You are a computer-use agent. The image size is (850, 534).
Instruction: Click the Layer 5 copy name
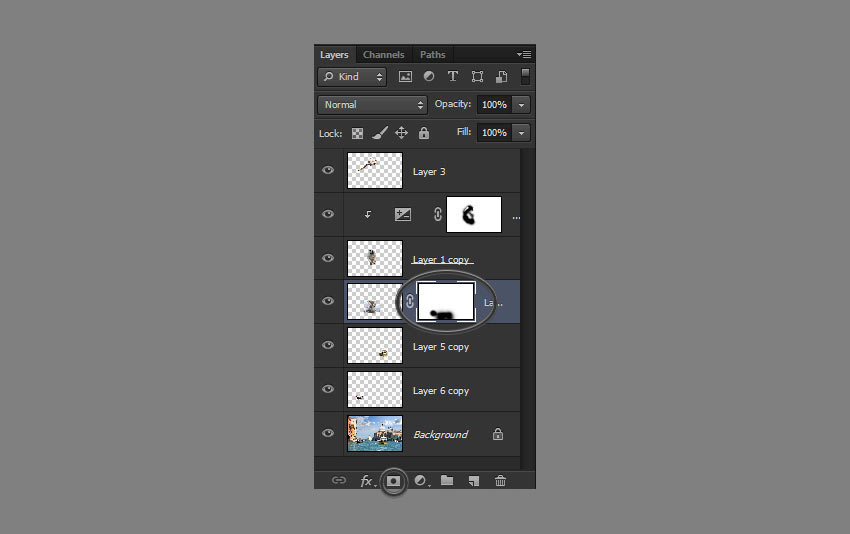click(x=441, y=347)
